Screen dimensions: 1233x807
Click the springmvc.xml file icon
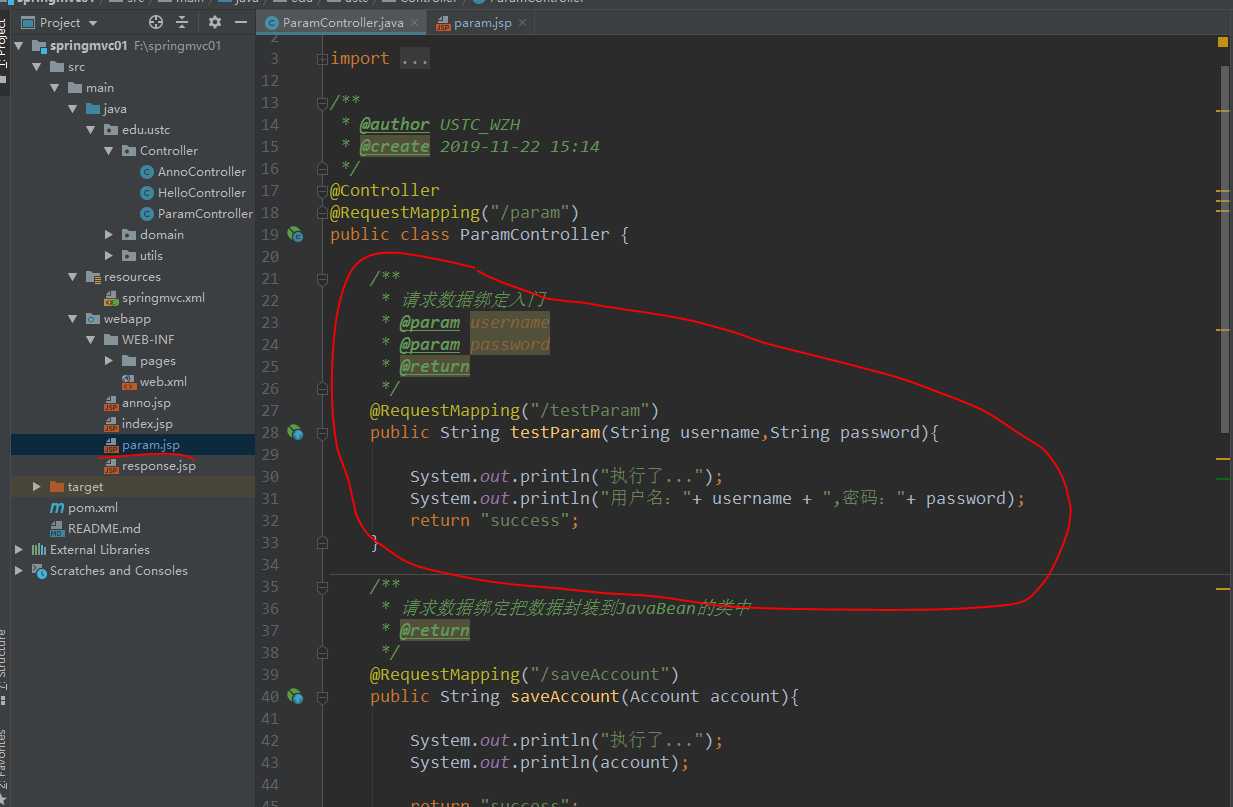click(x=112, y=298)
